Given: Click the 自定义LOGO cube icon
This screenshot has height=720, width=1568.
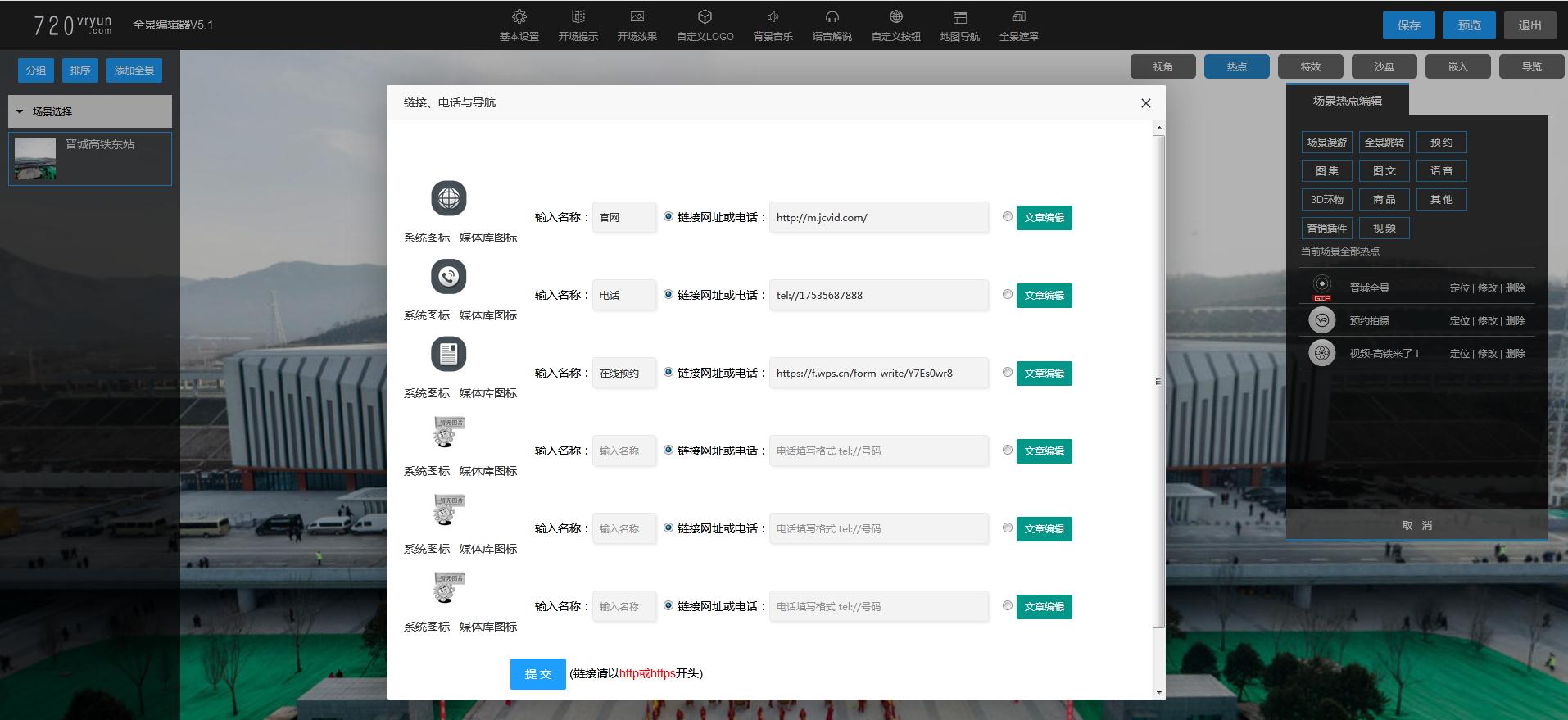Looking at the screenshot, I should (x=705, y=17).
